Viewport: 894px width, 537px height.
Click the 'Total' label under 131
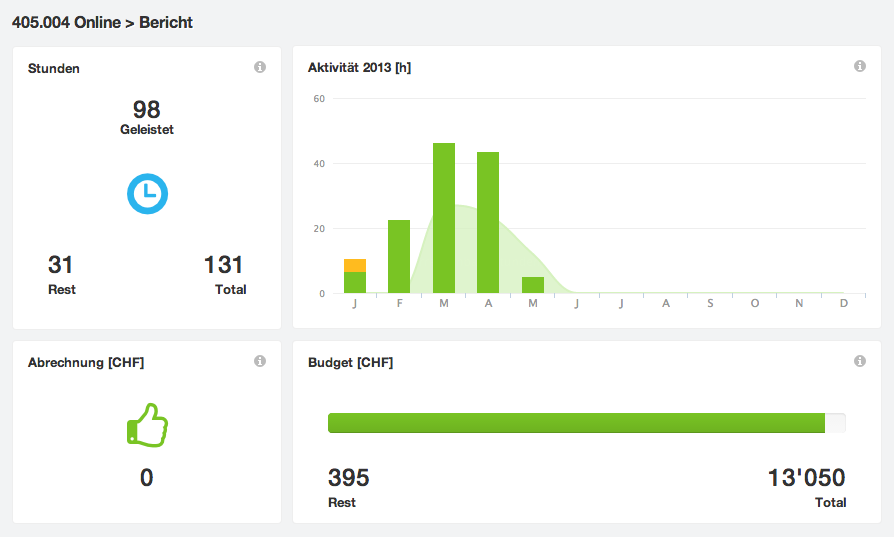(x=230, y=290)
